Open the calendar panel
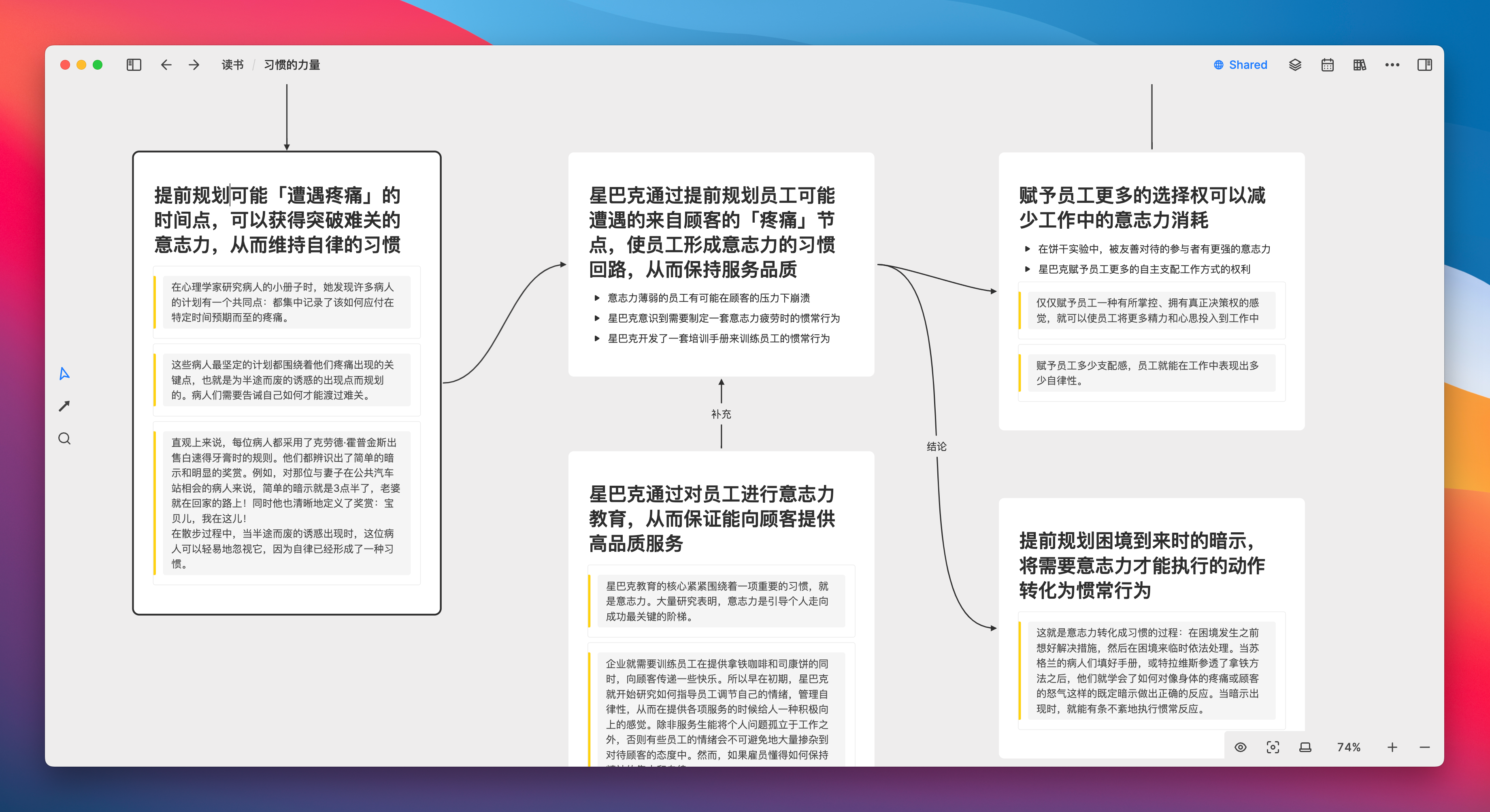 [x=1328, y=65]
